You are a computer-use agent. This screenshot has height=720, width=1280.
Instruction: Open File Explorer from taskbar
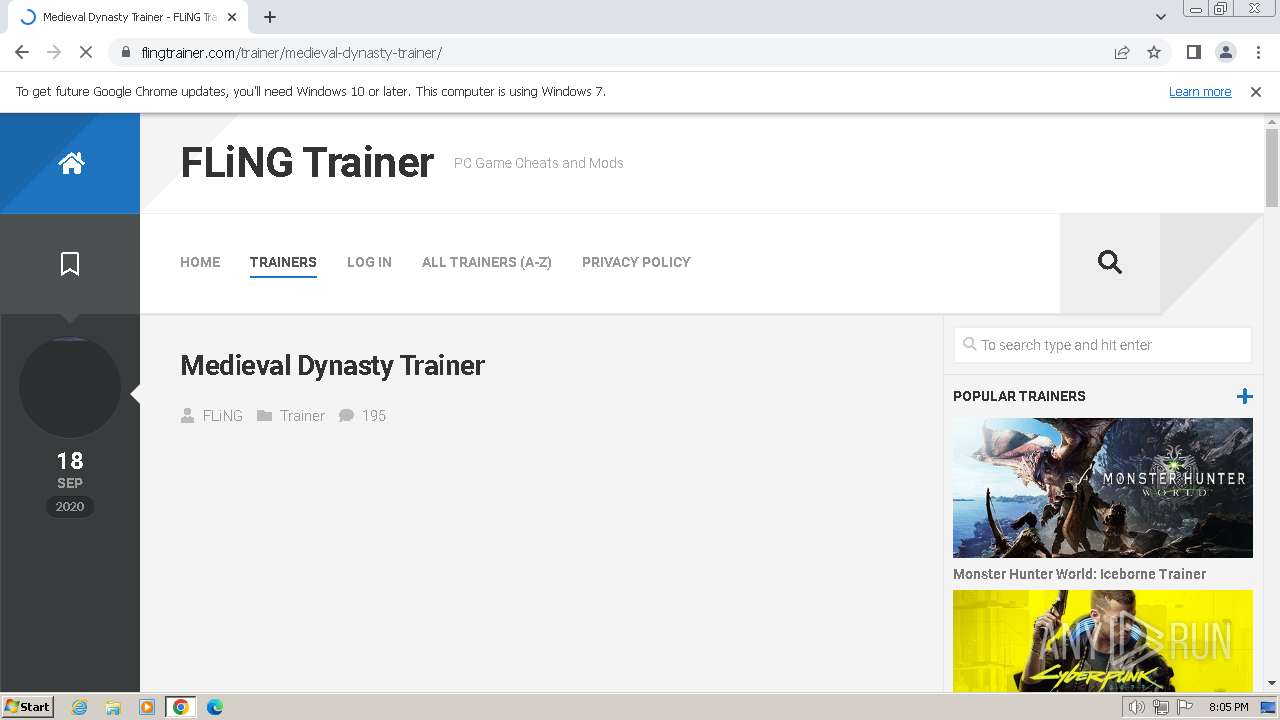tap(113, 707)
